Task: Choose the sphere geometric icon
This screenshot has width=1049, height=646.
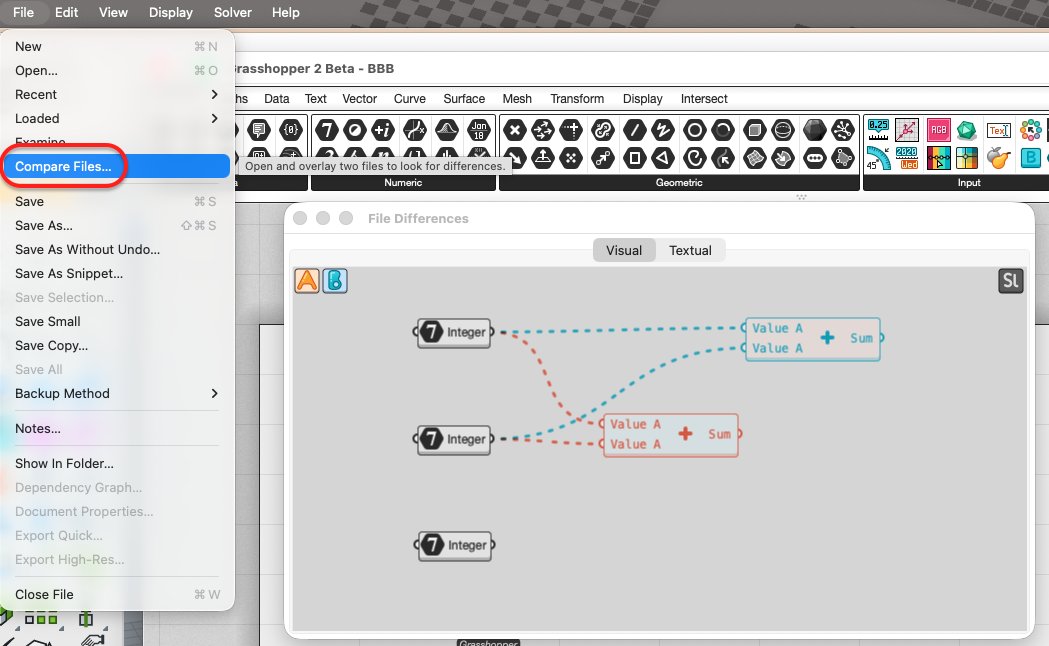Action: [x=783, y=130]
